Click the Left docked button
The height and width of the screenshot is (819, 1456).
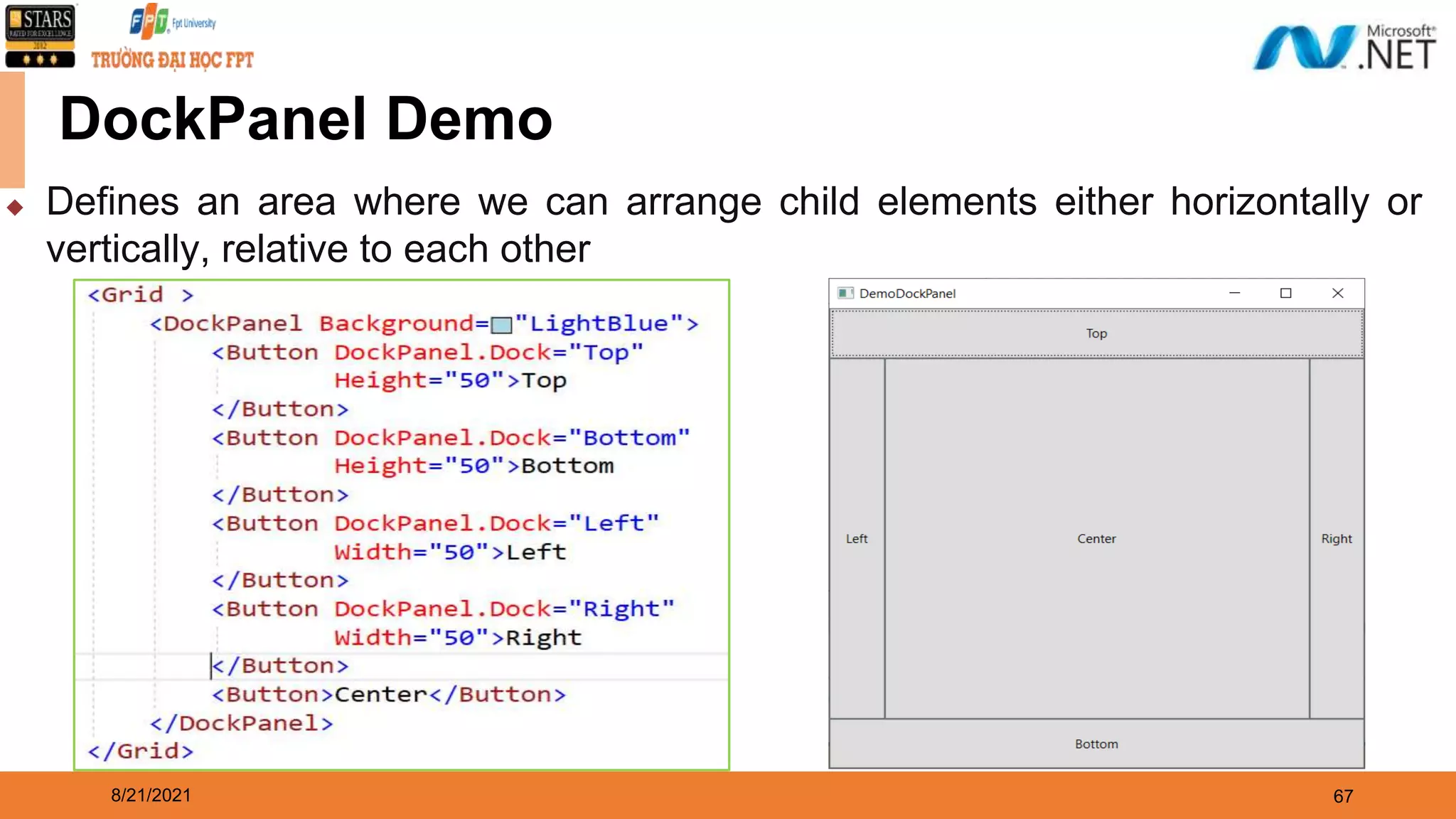[857, 538]
